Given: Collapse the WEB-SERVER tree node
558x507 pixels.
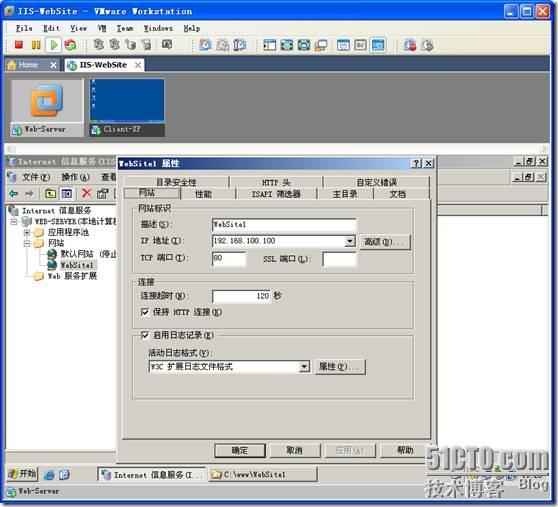Looking at the screenshot, I should [x=14, y=222].
